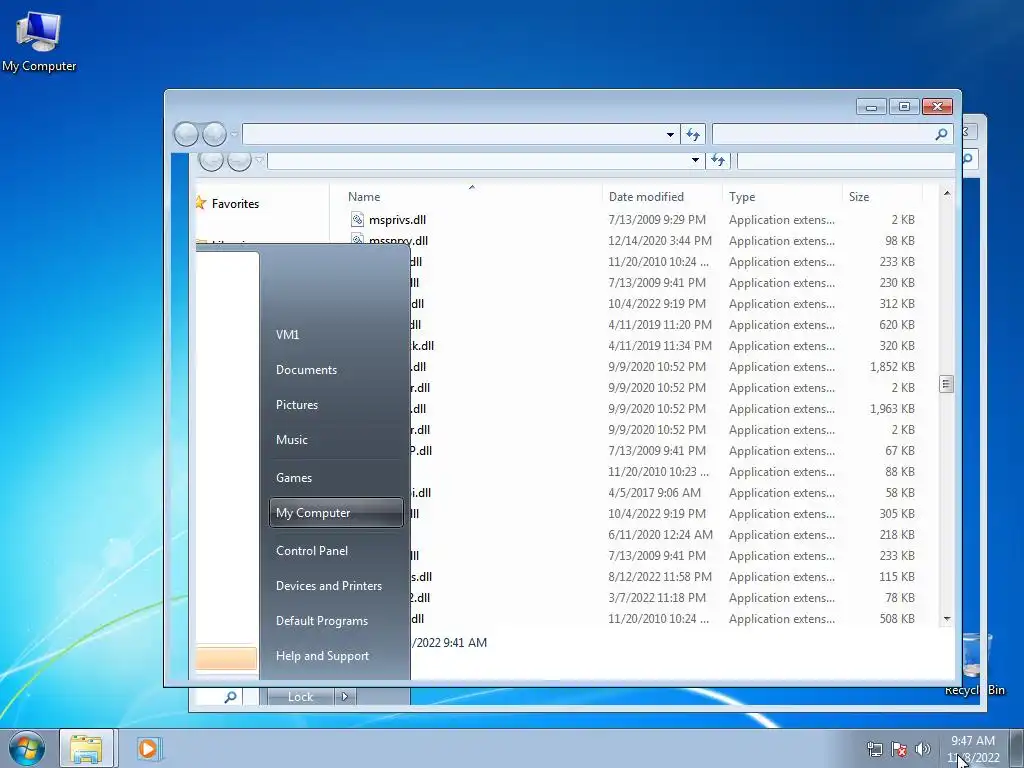The width and height of the screenshot is (1024, 768).
Task: Launch Windows Media Player from the taskbar
Action: [148, 748]
